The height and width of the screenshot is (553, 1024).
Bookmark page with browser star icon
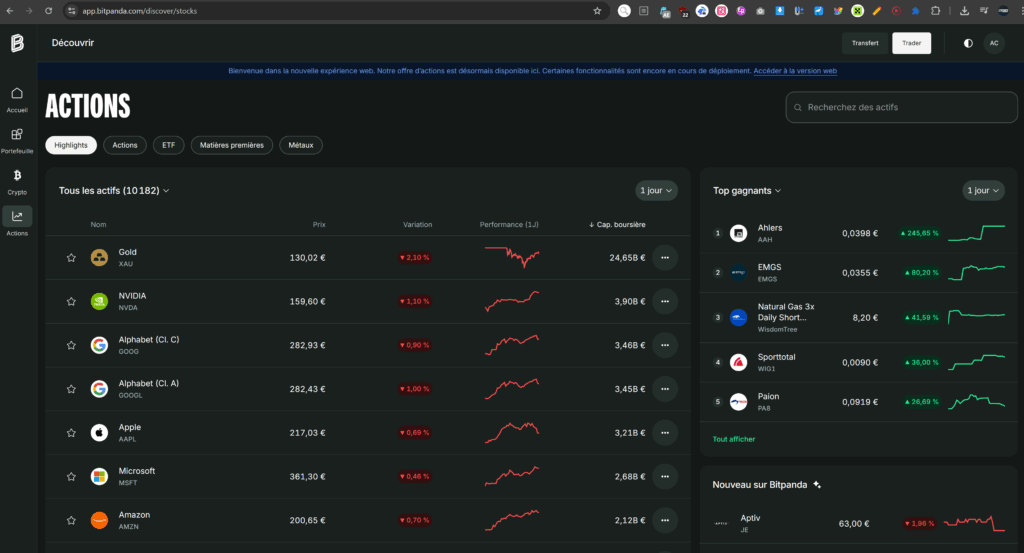click(597, 10)
